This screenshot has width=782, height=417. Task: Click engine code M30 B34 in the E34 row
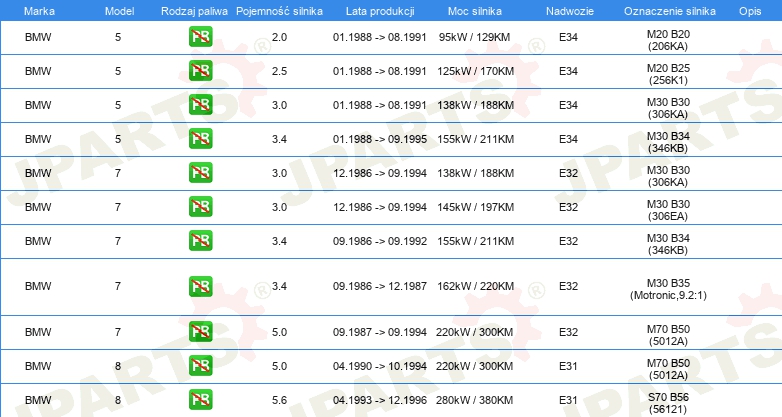tap(668, 142)
